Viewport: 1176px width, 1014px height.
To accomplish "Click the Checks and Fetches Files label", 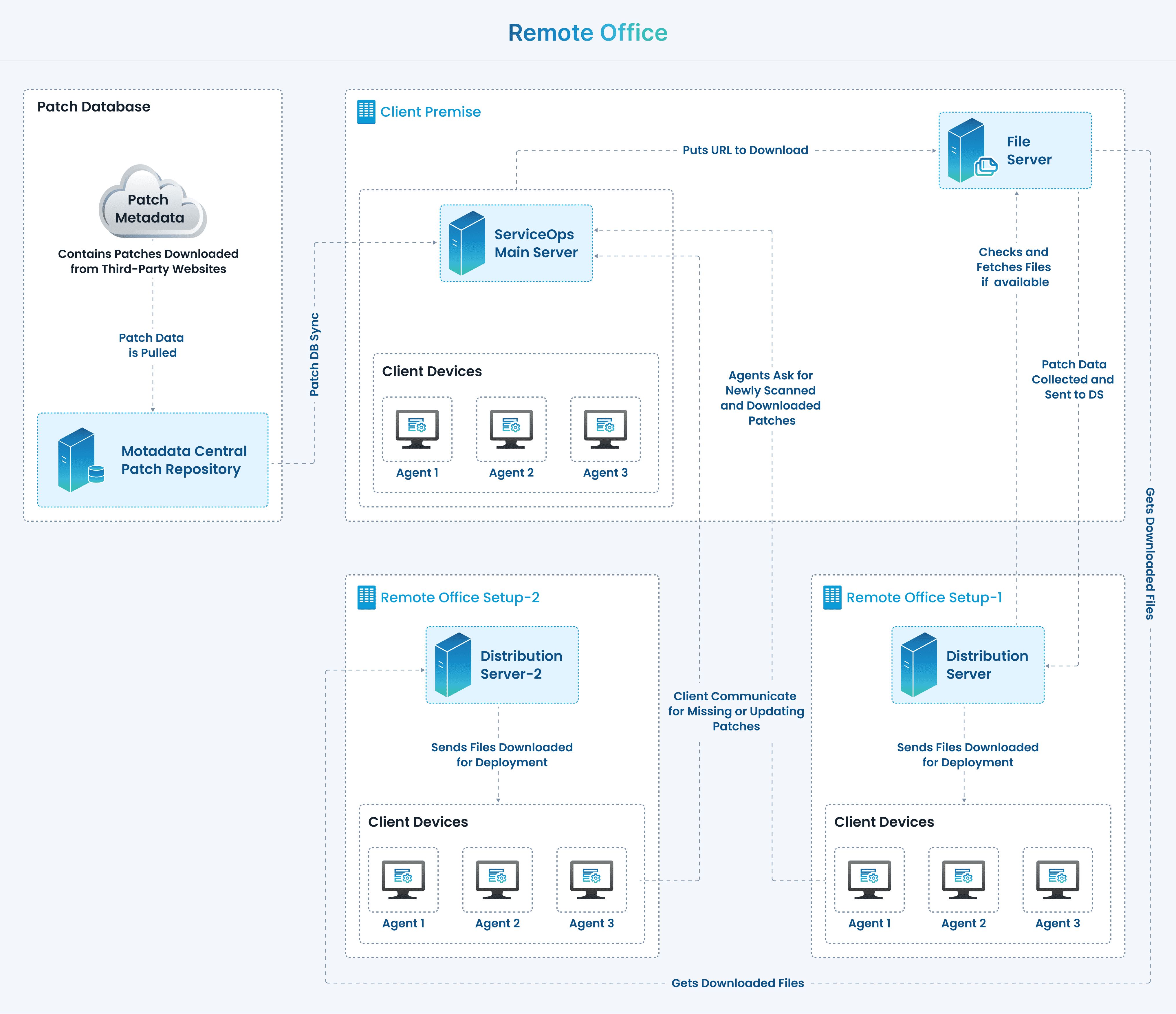I will [x=1014, y=267].
